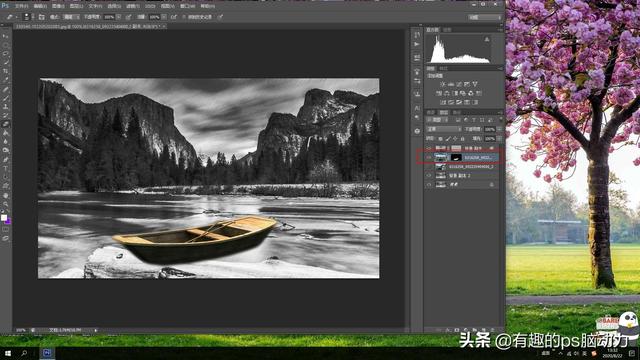
Task: Click the Photoshop taskbar button
Action: pos(47,353)
